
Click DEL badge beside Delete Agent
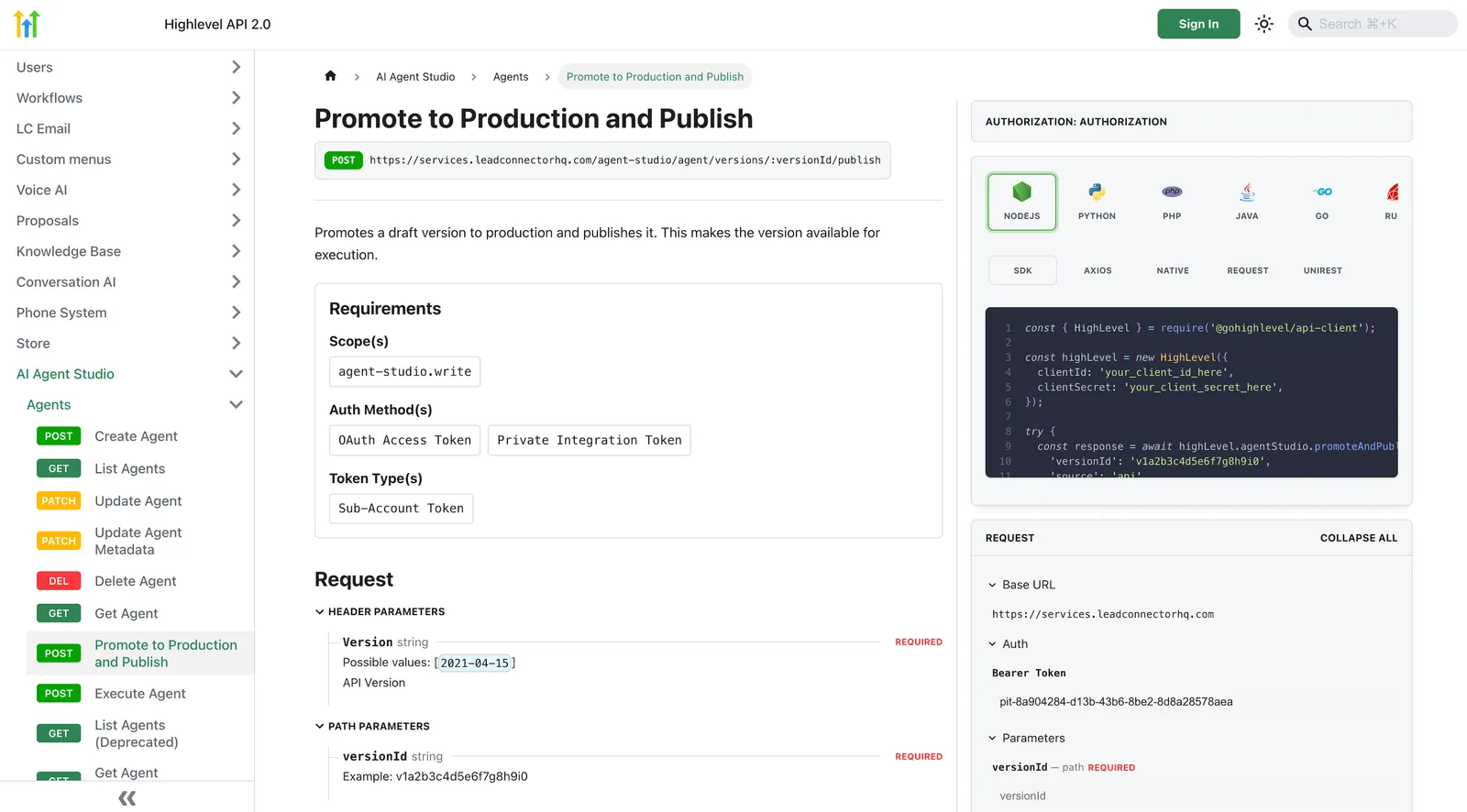[x=59, y=581]
